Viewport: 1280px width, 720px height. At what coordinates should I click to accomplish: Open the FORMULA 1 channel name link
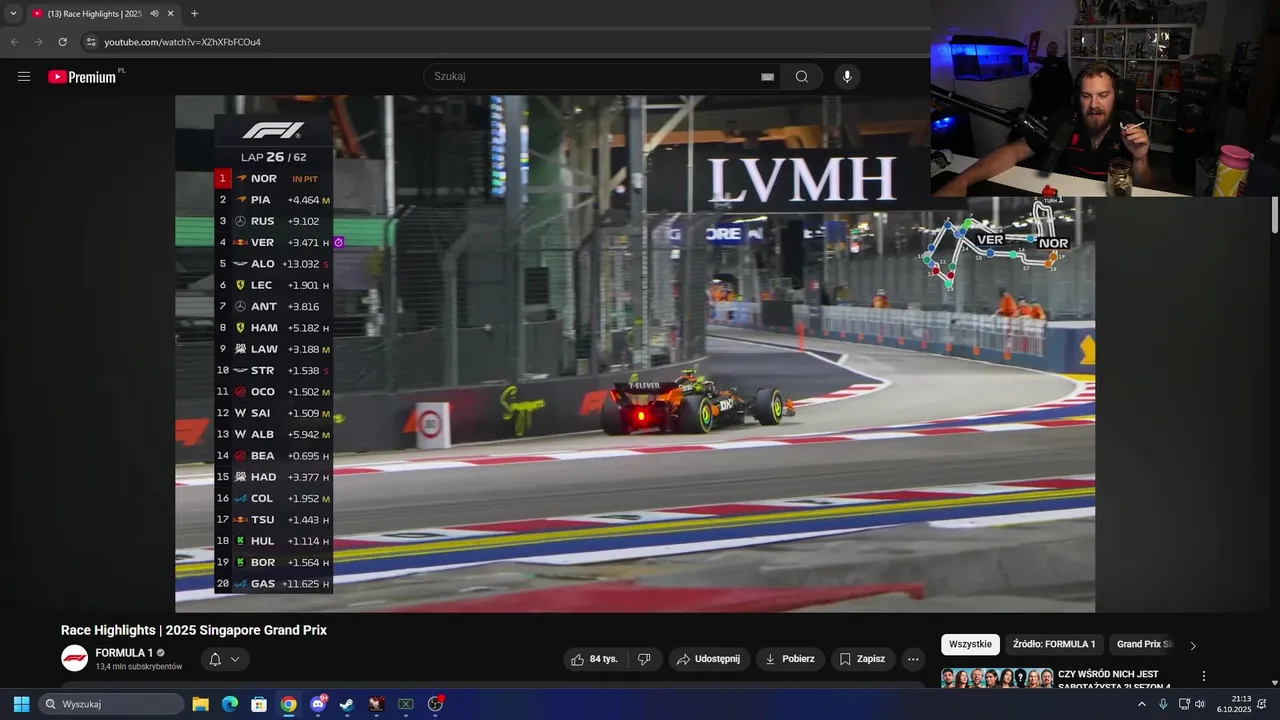pos(124,653)
